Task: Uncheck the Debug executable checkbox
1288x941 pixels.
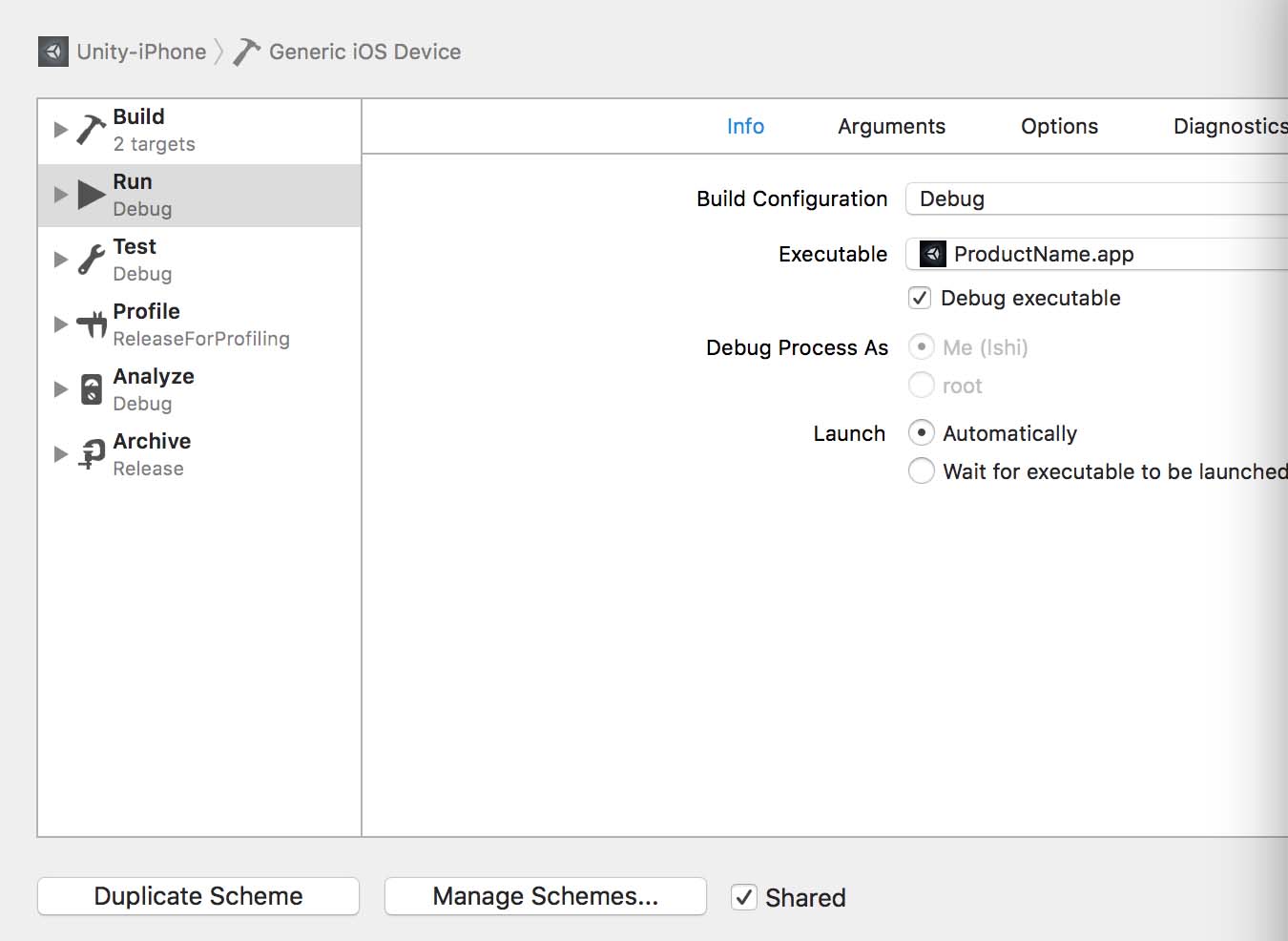Action: coord(920,298)
